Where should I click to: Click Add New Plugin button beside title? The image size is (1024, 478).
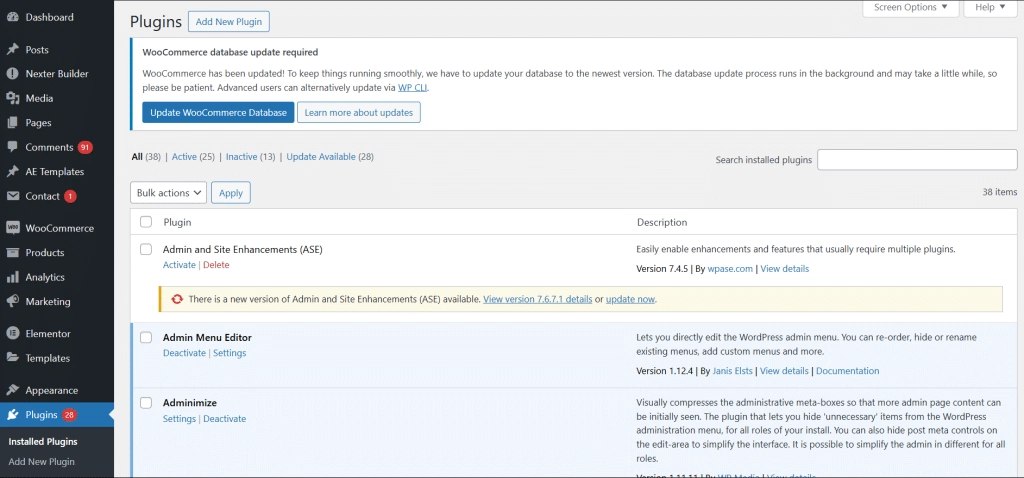(x=229, y=22)
